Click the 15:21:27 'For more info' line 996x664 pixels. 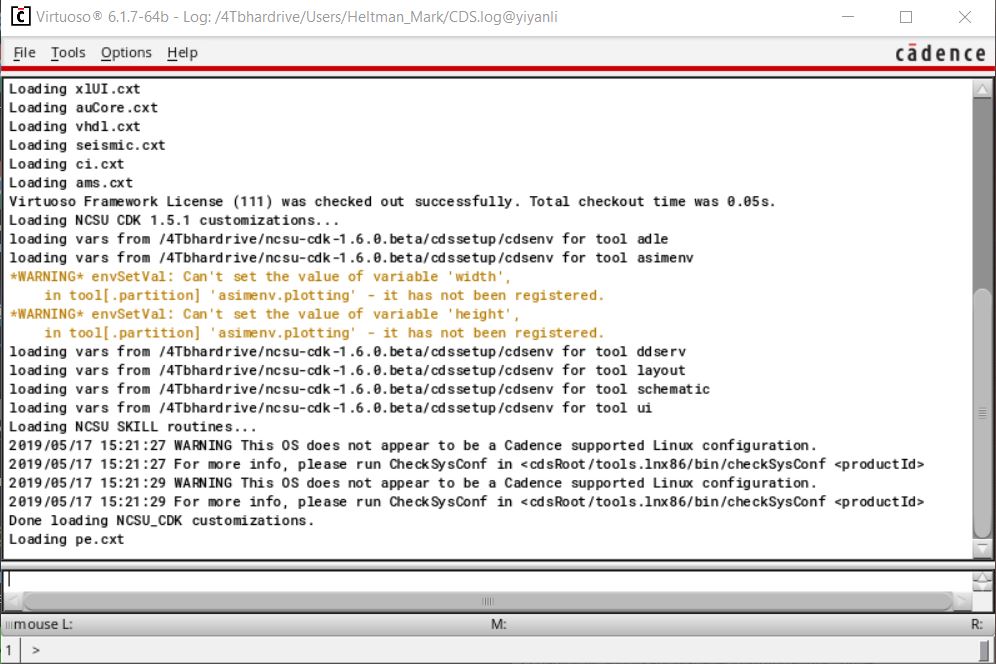[467, 464]
